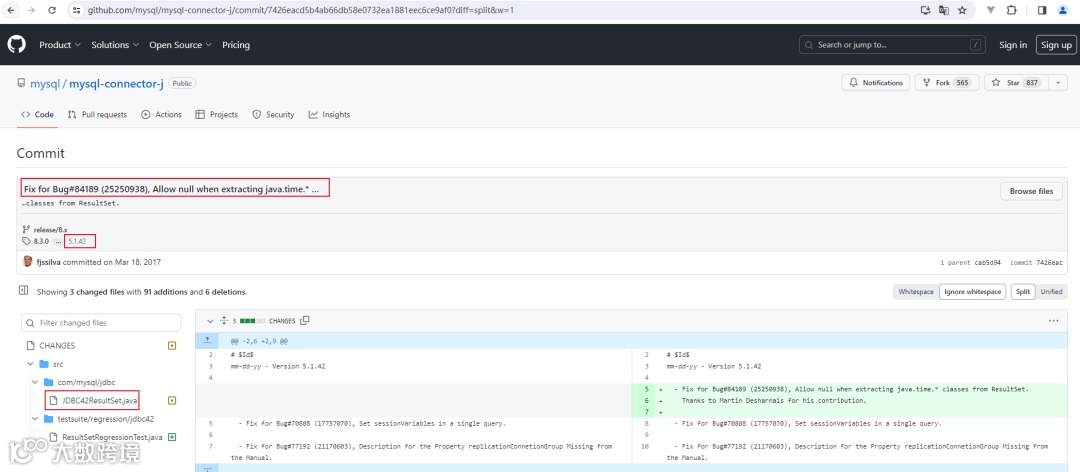
Task: Click the fjssilva author avatar
Action: point(28,262)
